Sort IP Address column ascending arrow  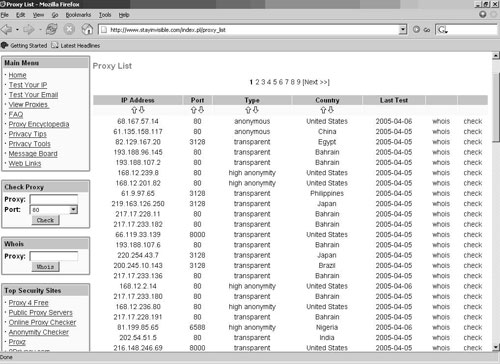[134, 110]
